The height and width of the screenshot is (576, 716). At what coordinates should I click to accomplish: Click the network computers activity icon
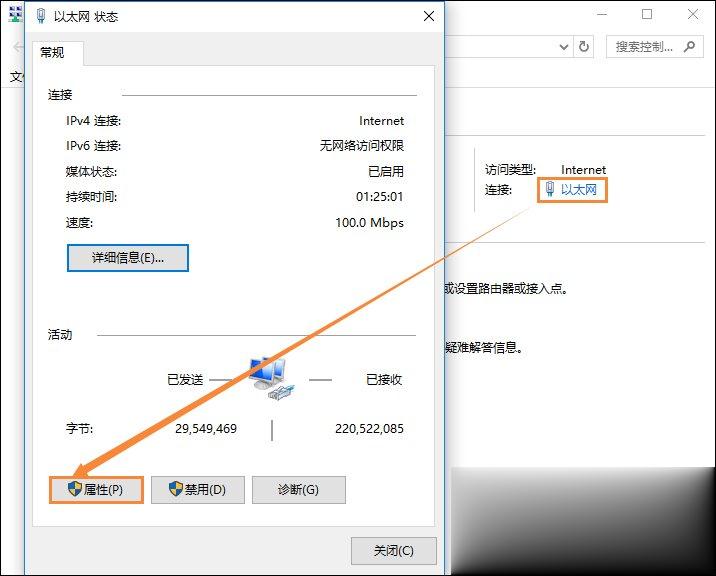272,379
